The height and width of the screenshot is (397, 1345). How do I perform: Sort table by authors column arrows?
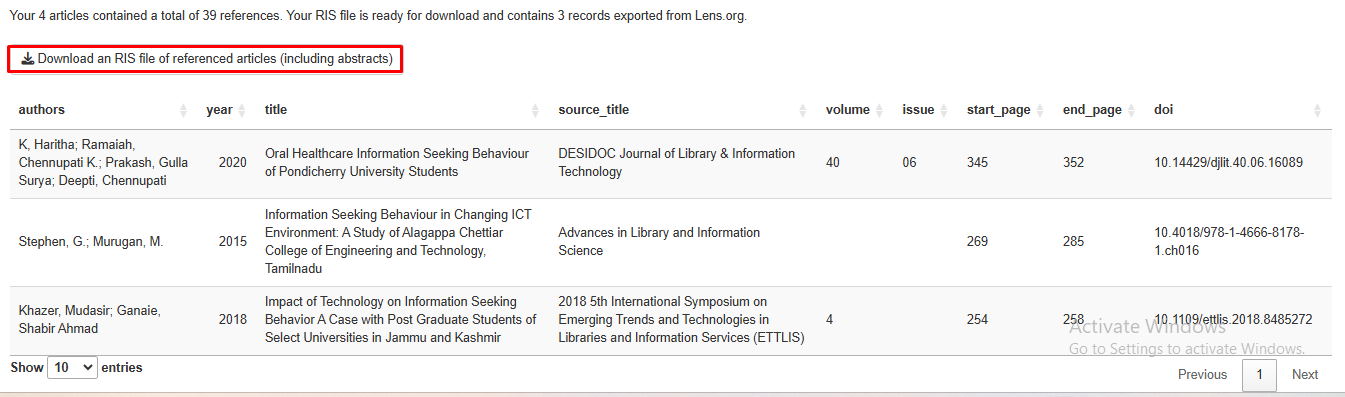[x=183, y=110]
